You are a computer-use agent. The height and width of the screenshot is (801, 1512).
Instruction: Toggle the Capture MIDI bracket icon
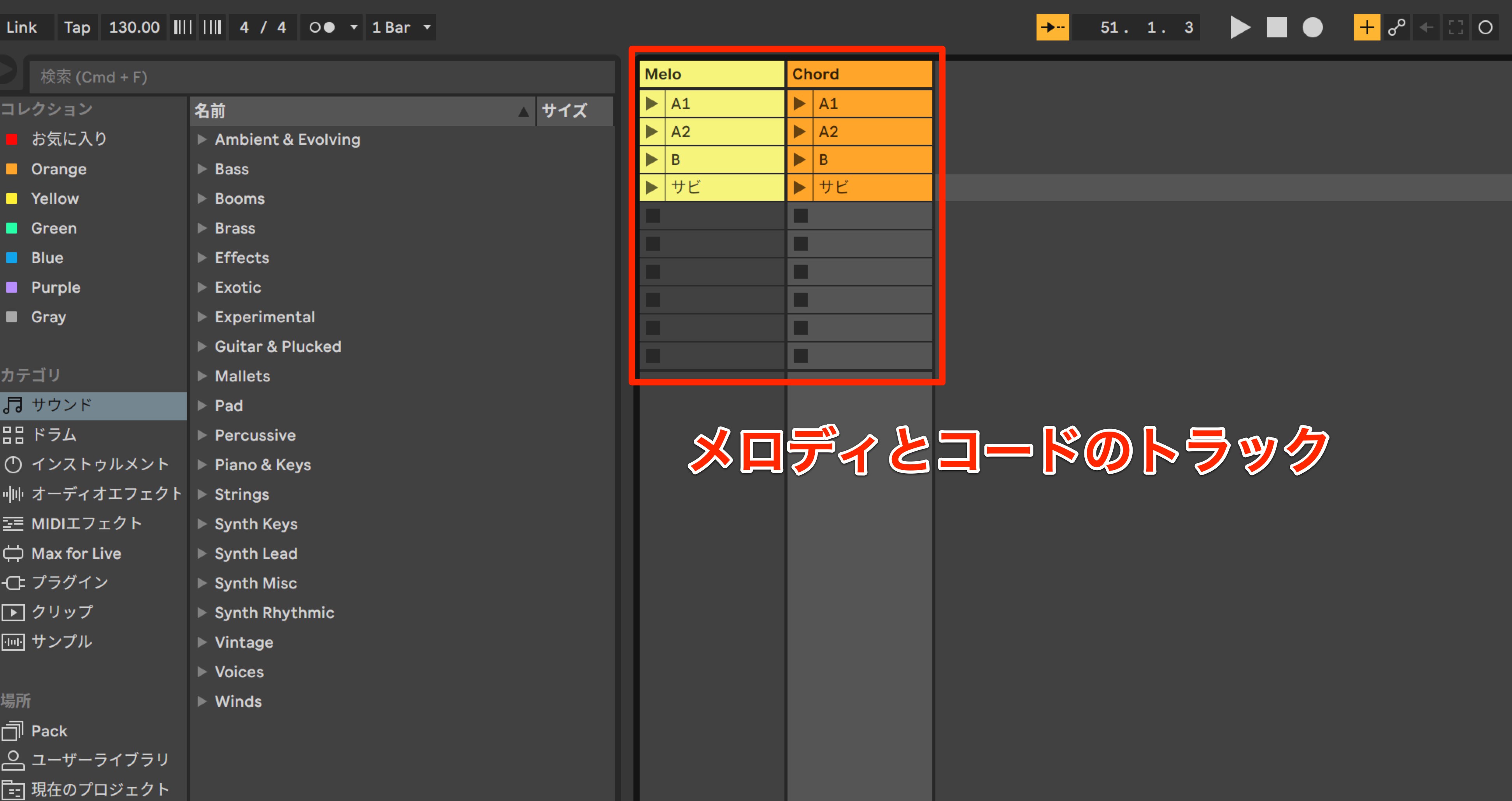click(x=1456, y=27)
